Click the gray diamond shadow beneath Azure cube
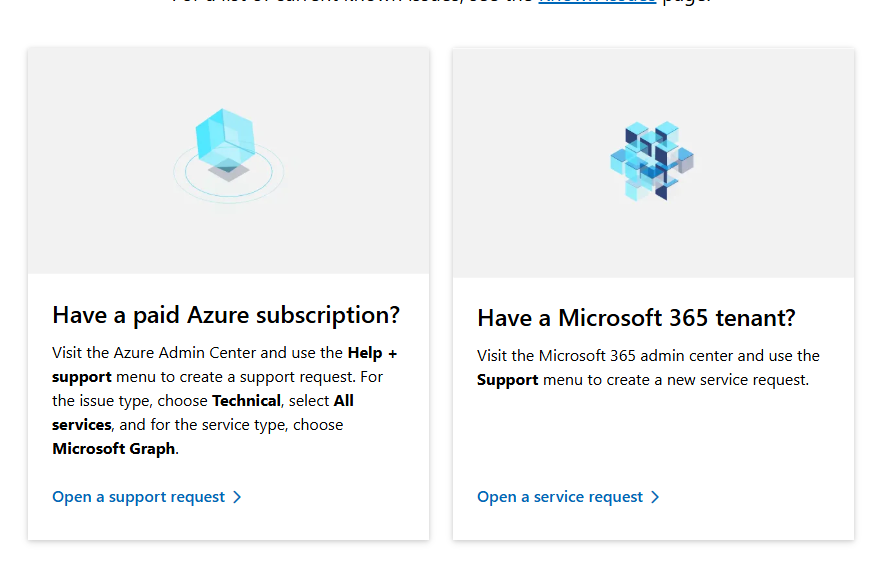Image resolution: width=885 pixels, height=561 pixels. click(x=228, y=172)
